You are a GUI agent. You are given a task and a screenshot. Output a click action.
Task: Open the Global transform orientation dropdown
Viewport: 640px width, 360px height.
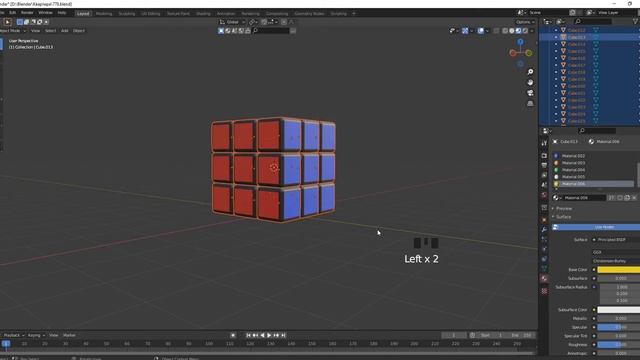coord(232,22)
